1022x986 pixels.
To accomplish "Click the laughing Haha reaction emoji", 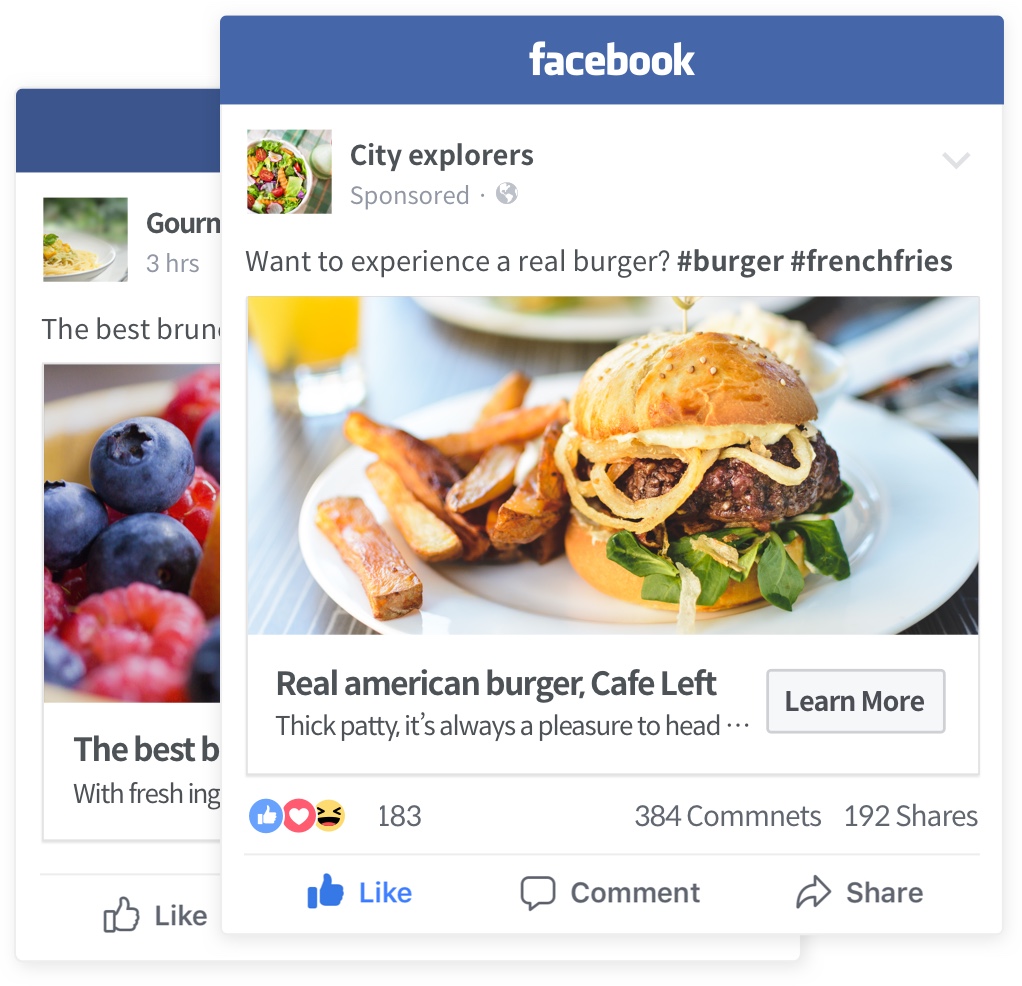I will pos(330,815).
